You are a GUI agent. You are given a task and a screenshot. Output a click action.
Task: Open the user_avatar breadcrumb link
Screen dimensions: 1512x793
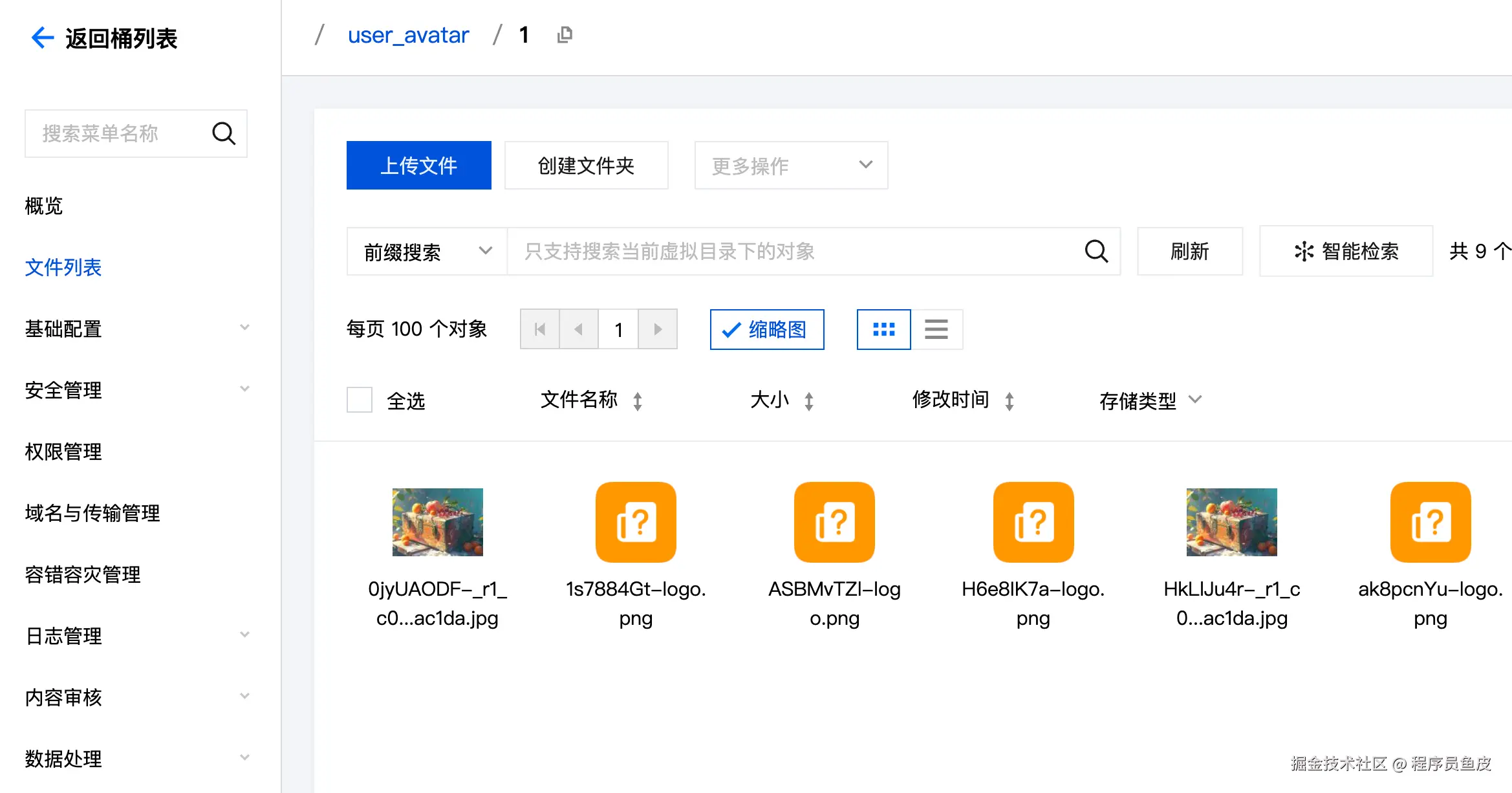click(x=408, y=35)
